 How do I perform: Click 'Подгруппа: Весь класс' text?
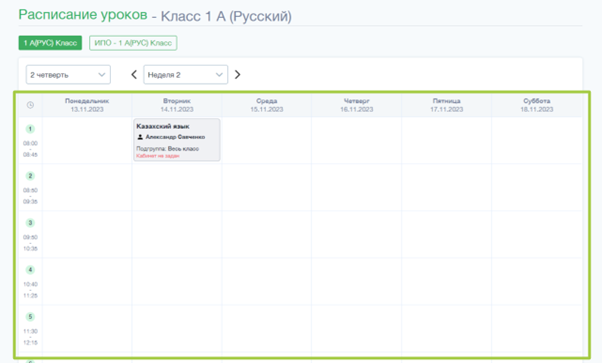pos(168,149)
